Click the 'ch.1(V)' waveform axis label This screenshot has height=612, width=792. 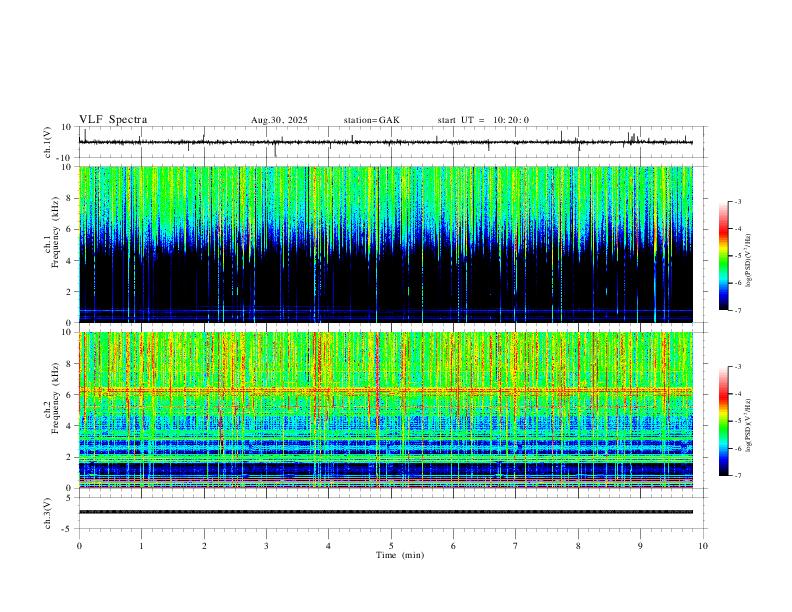pos(48,142)
